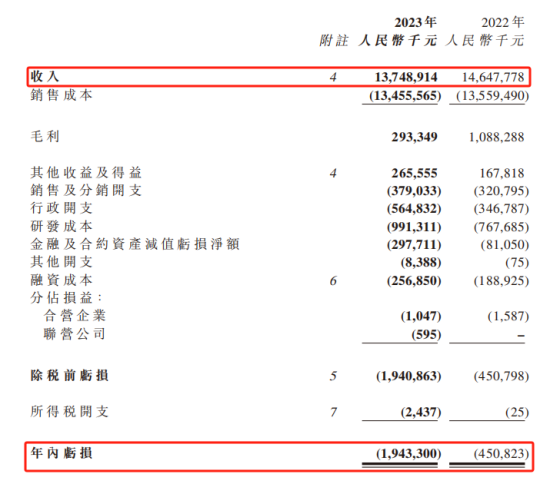This screenshot has width=560, height=484.
Task: Click the 2022年 column header
Action: (502, 23)
